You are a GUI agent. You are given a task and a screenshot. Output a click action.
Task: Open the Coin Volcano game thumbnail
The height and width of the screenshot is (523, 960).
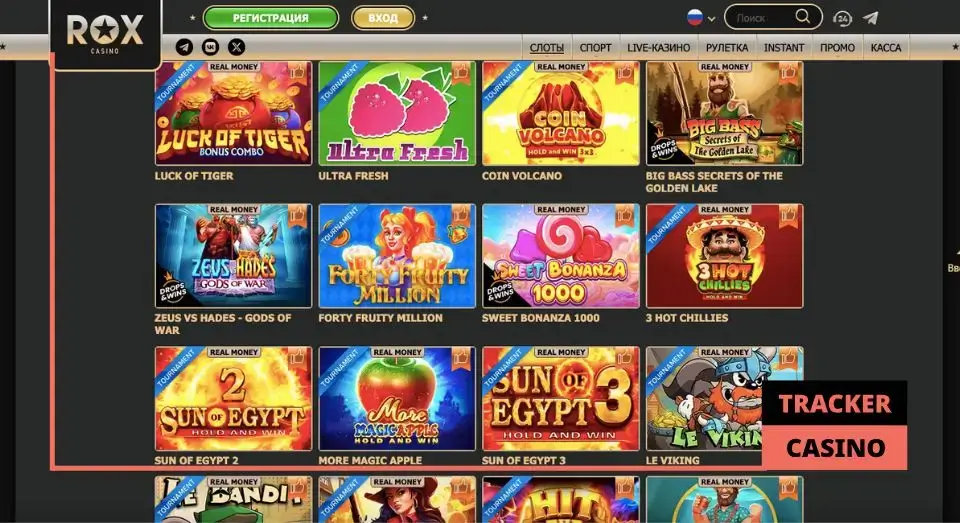click(561, 113)
